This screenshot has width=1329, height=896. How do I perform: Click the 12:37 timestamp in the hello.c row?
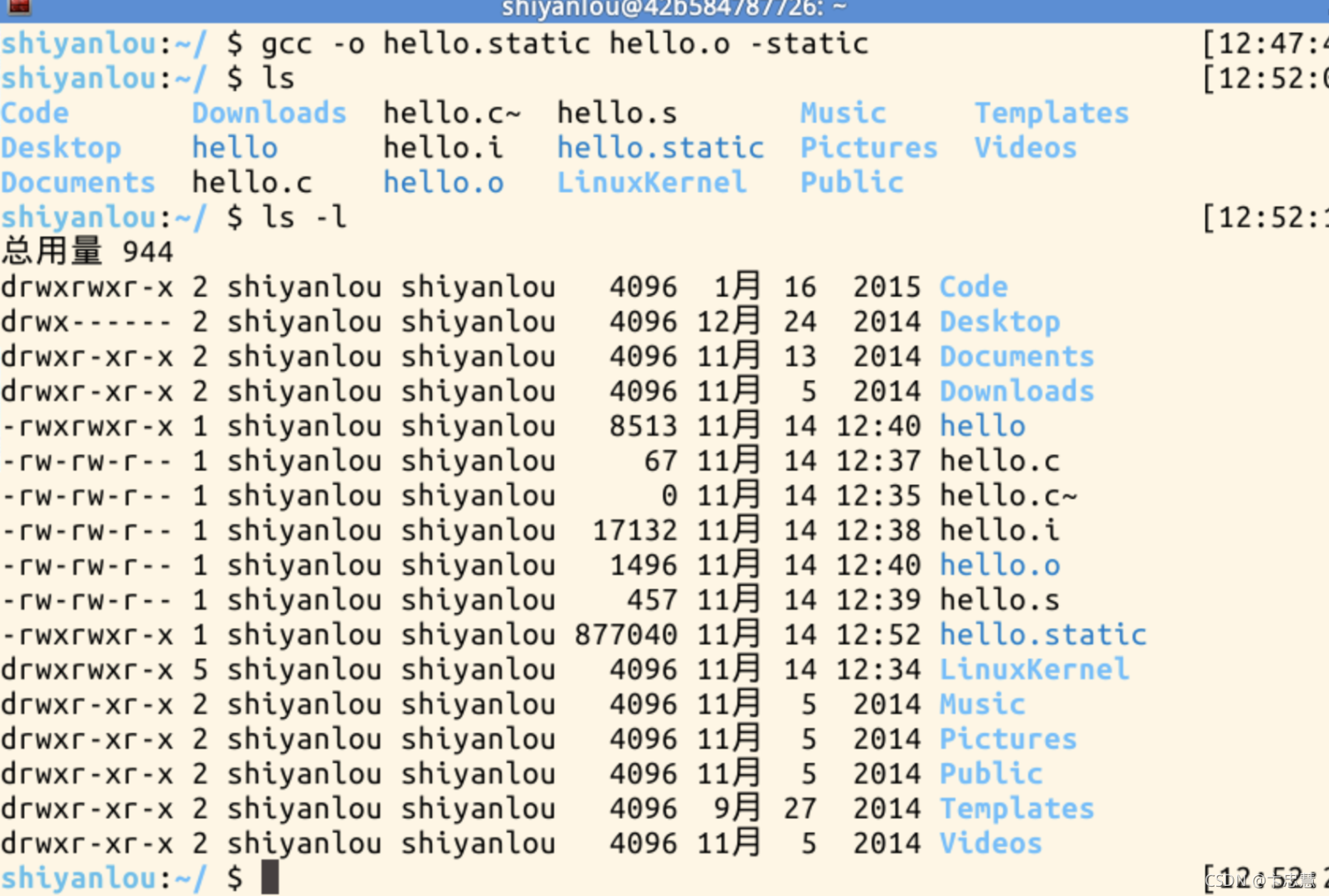tap(878, 461)
